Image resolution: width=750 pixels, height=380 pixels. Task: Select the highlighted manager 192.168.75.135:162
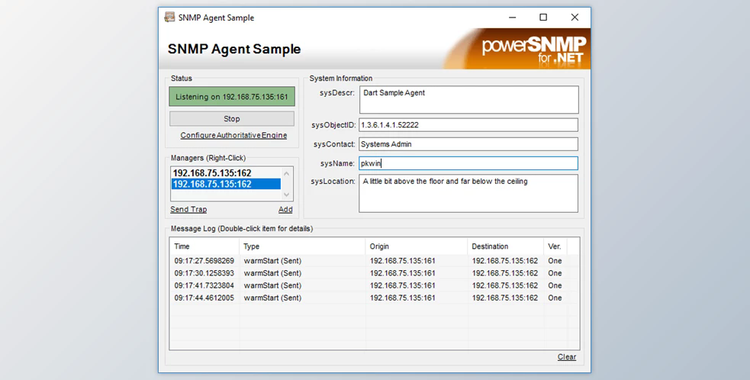pyautogui.click(x=226, y=184)
